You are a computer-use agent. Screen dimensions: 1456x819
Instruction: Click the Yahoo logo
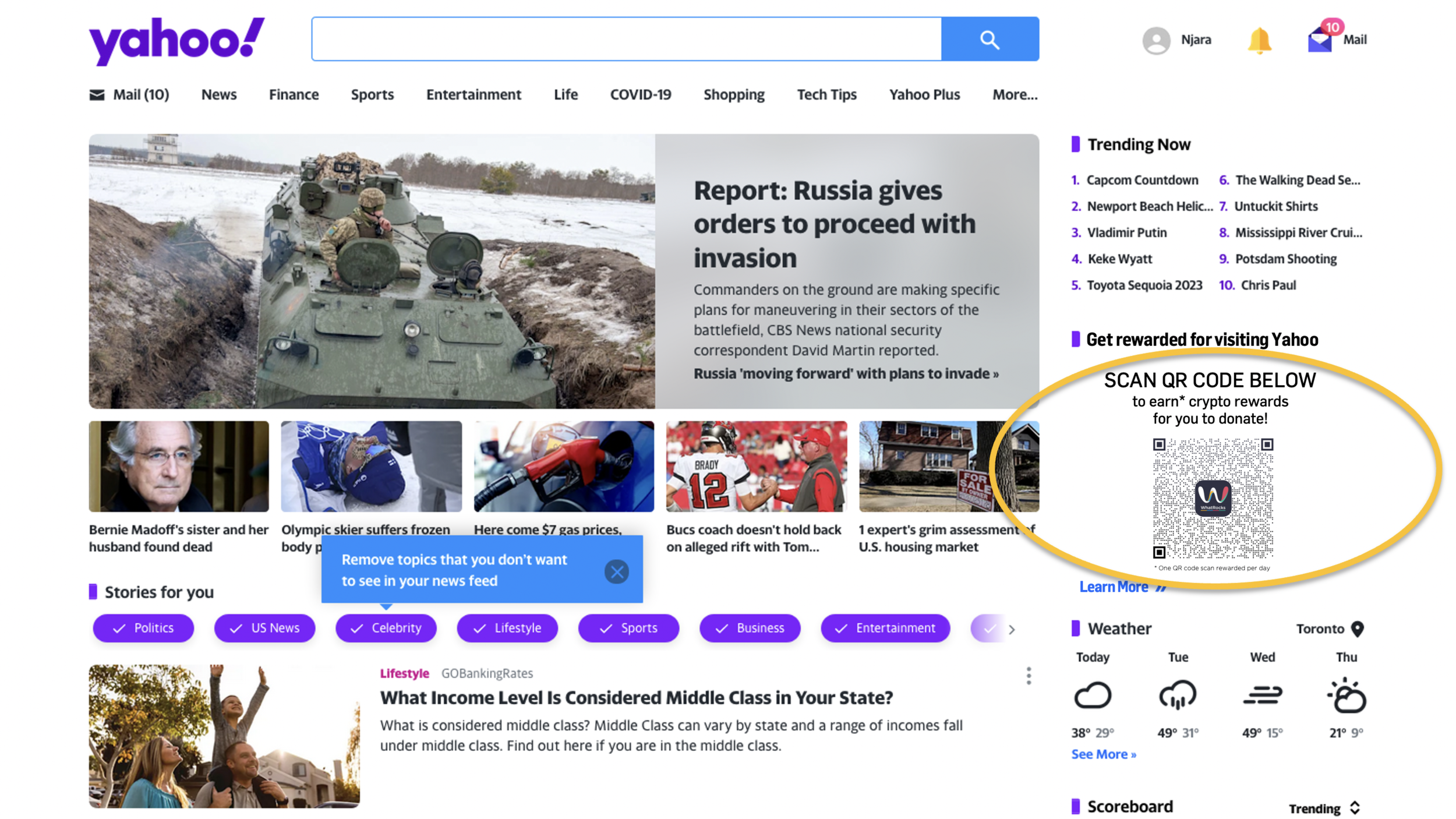176,40
